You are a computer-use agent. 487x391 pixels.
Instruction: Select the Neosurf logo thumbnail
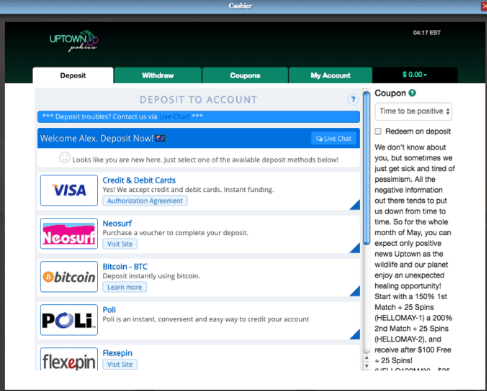point(69,234)
